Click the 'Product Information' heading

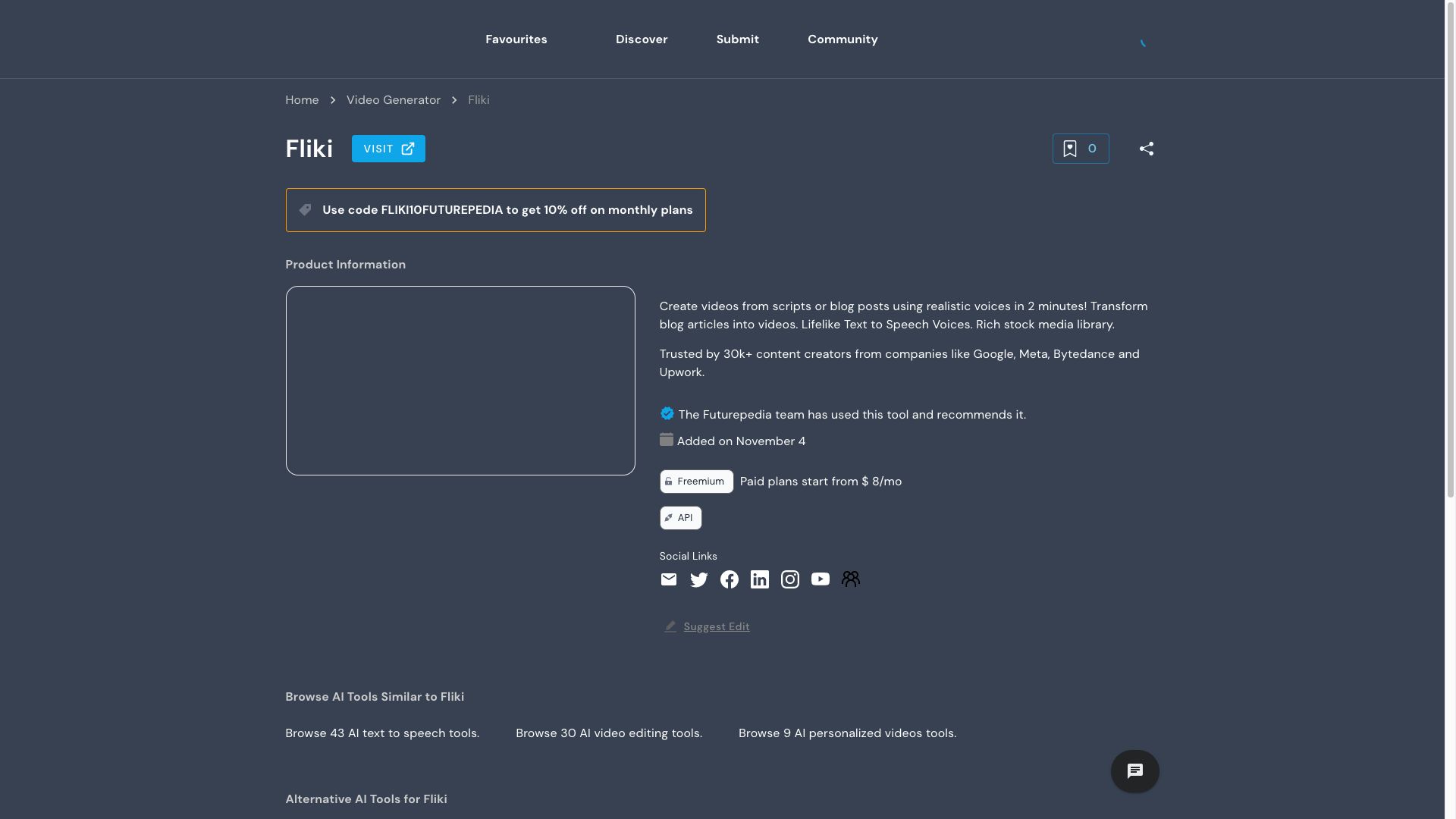(345, 265)
